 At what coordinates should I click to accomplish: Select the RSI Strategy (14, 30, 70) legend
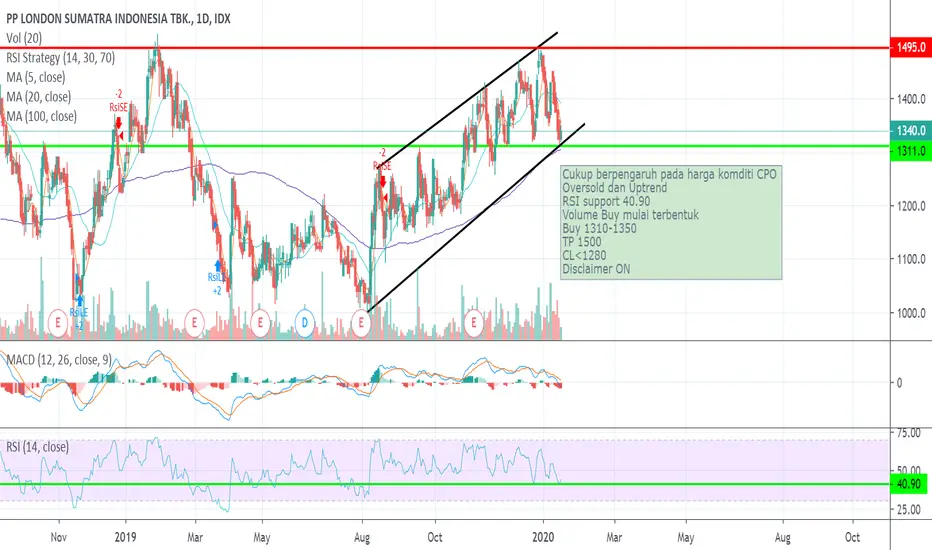(x=61, y=58)
